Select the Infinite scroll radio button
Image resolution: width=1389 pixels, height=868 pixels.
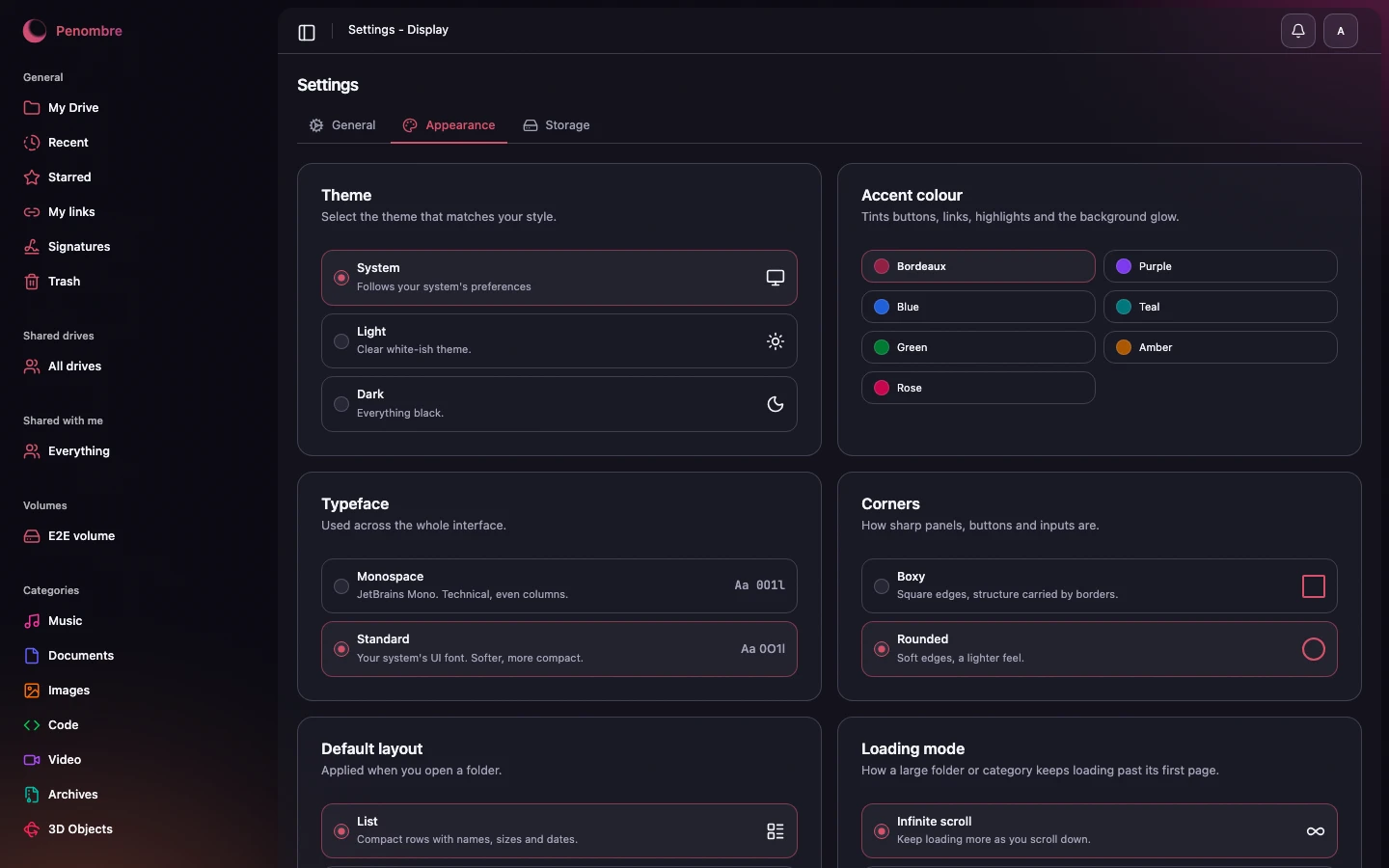pyautogui.click(x=882, y=831)
